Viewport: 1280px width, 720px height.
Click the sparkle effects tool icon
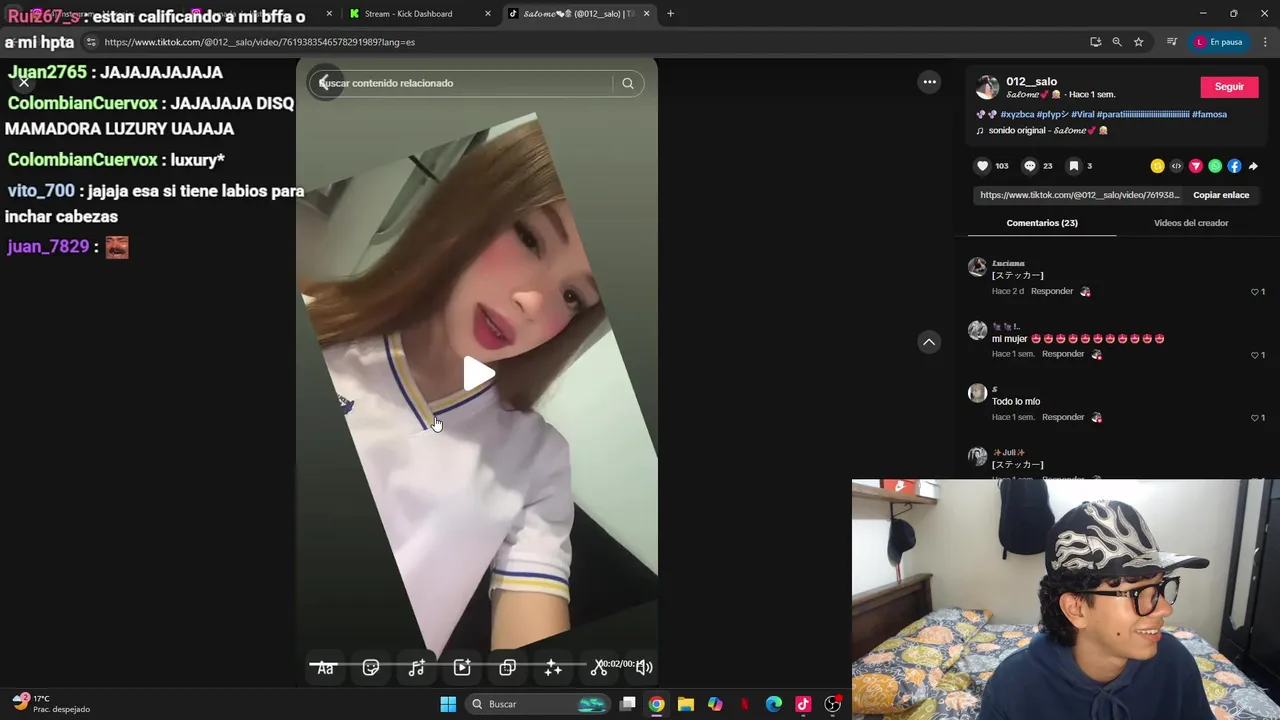pyautogui.click(x=553, y=667)
